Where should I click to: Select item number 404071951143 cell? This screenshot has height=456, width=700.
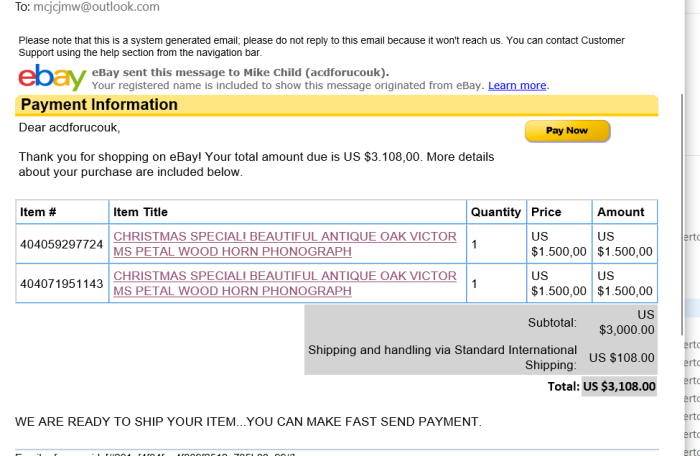coord(62,283)
